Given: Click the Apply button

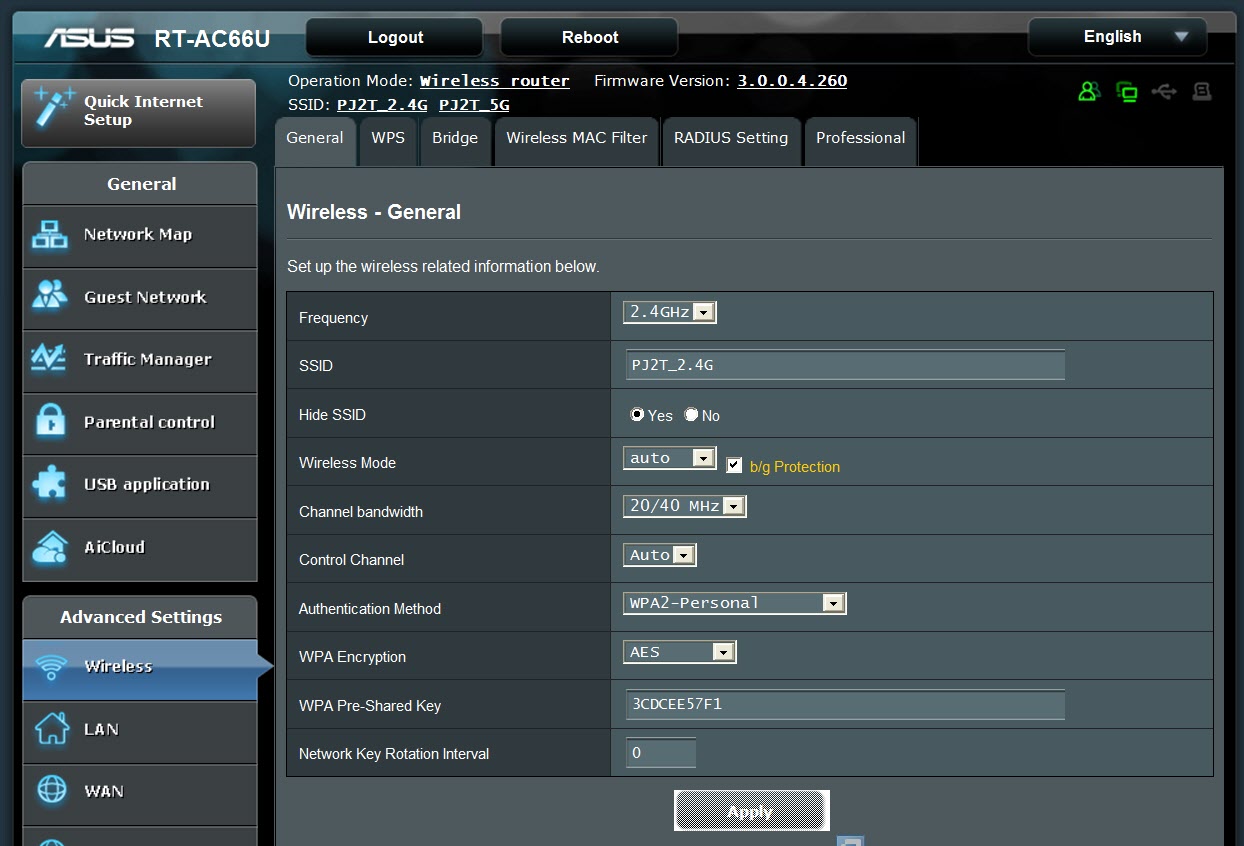Looking at the screenshot, I should 751,810.
